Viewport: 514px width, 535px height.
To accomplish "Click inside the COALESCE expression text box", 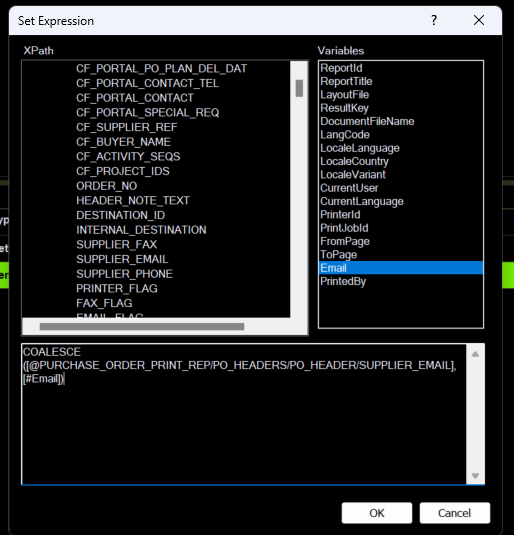I will (x=244, y=414).
